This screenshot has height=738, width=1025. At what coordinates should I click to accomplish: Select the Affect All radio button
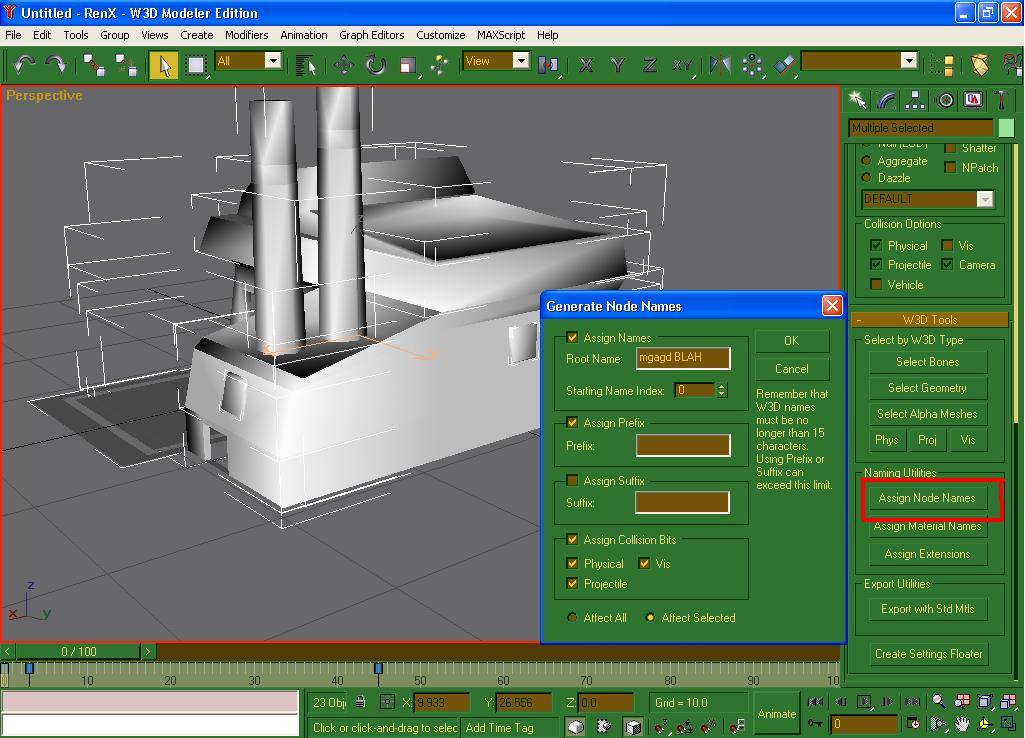[572, 618]
